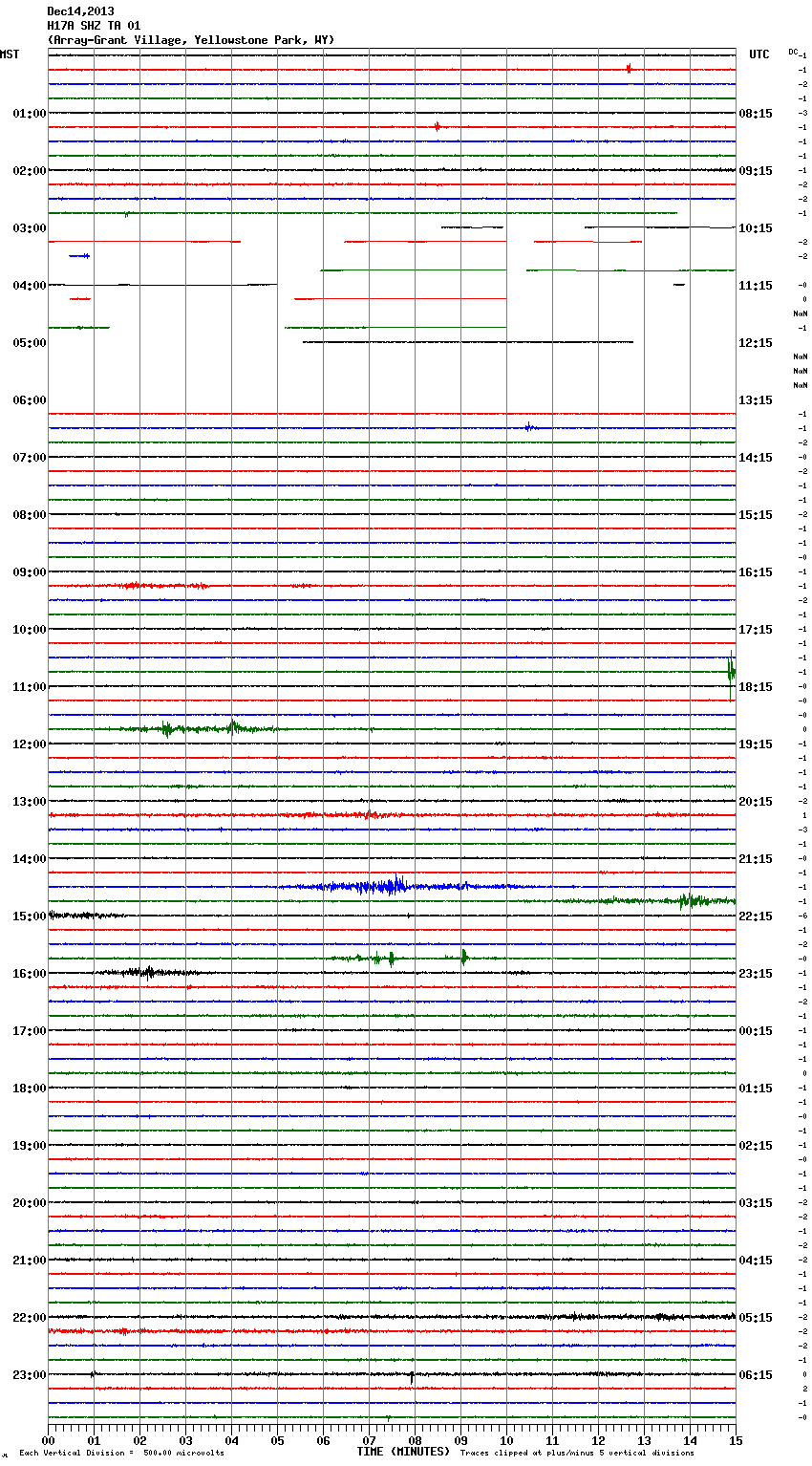Select the 12:00 MST time label
The height and width of the screenshot is (1466, 812).
29,744
